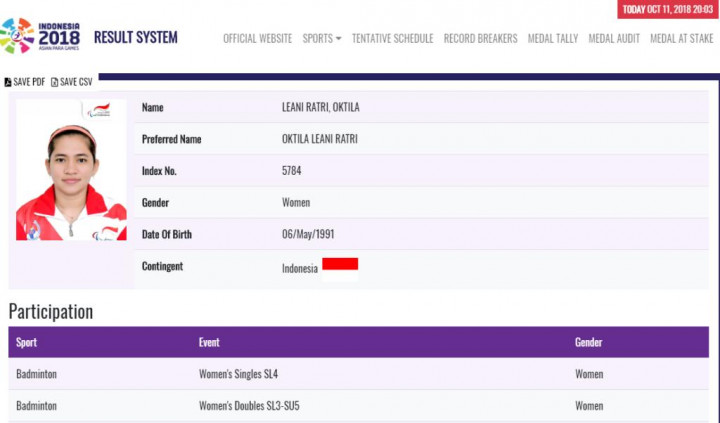Open Medal Audit section
This screenshot has height=423, width=720.
point(613,39)
